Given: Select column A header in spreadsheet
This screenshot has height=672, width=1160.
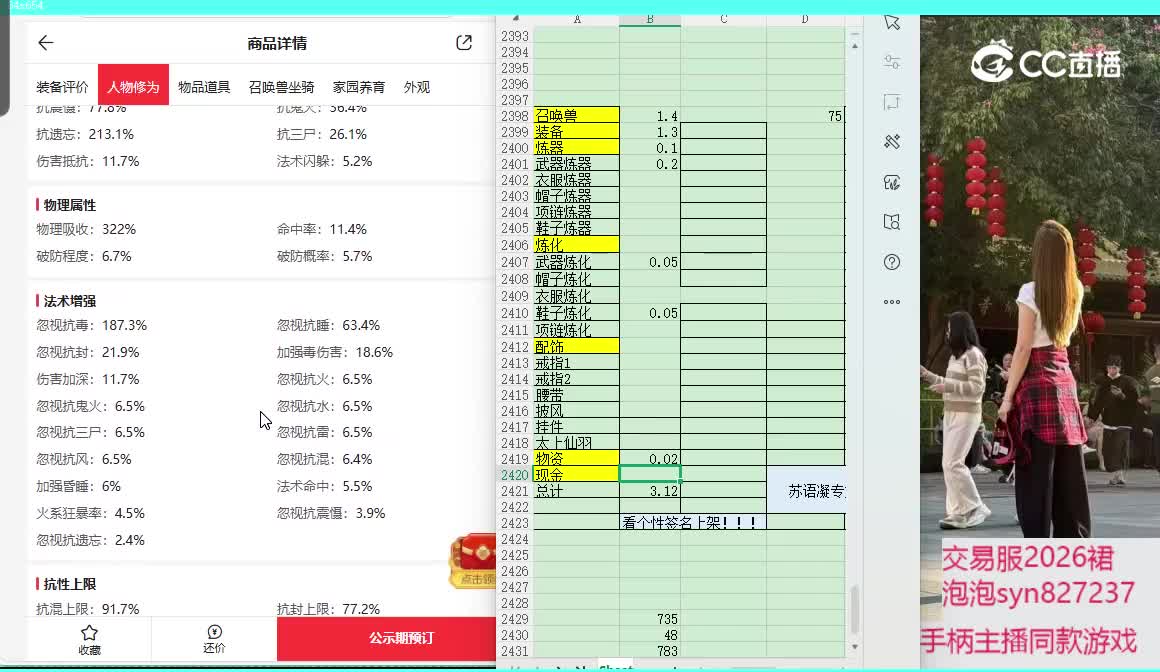Looking at the screenshot, I should tap(576, 20).
